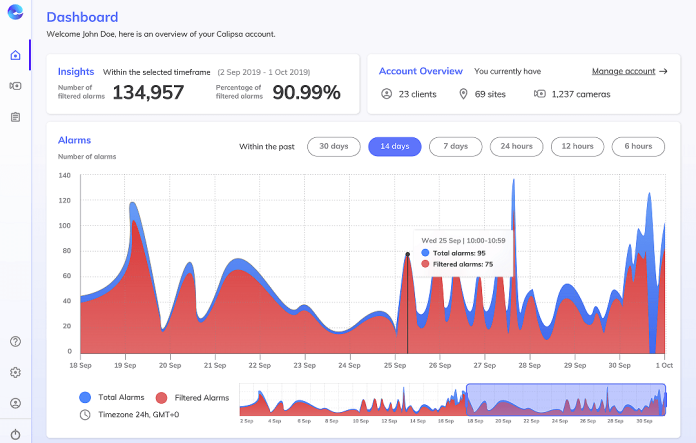Select the 14 days timeframe
This screenshot has height=443, width=696.
(394, 146)
